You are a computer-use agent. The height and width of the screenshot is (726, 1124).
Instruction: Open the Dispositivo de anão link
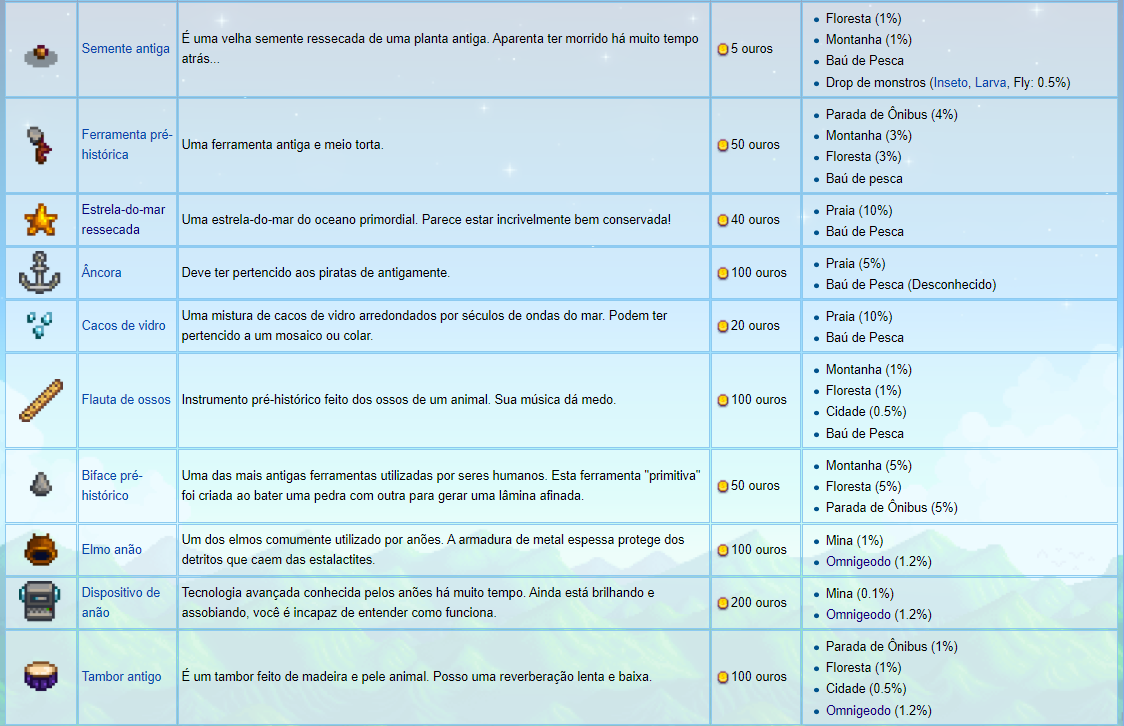pyautogui.click(x=120, y=602)
